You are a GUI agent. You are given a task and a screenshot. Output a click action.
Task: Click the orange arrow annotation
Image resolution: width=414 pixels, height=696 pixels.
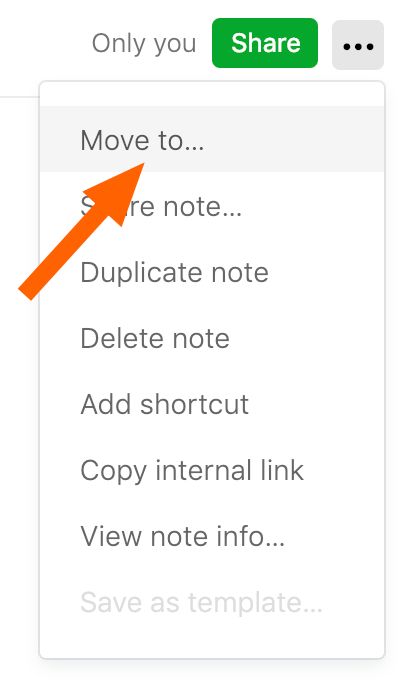pos(82,231)
